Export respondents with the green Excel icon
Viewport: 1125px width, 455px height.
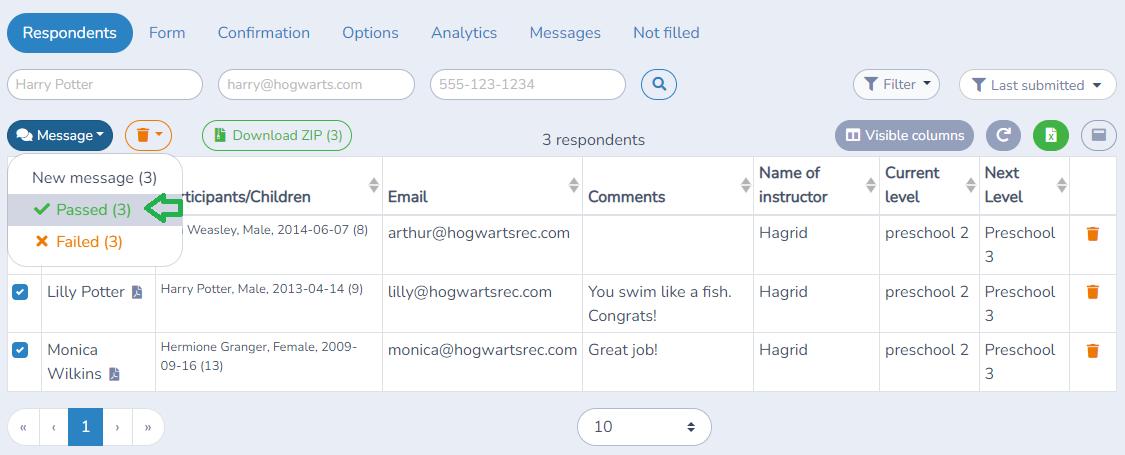[1050, 135]
